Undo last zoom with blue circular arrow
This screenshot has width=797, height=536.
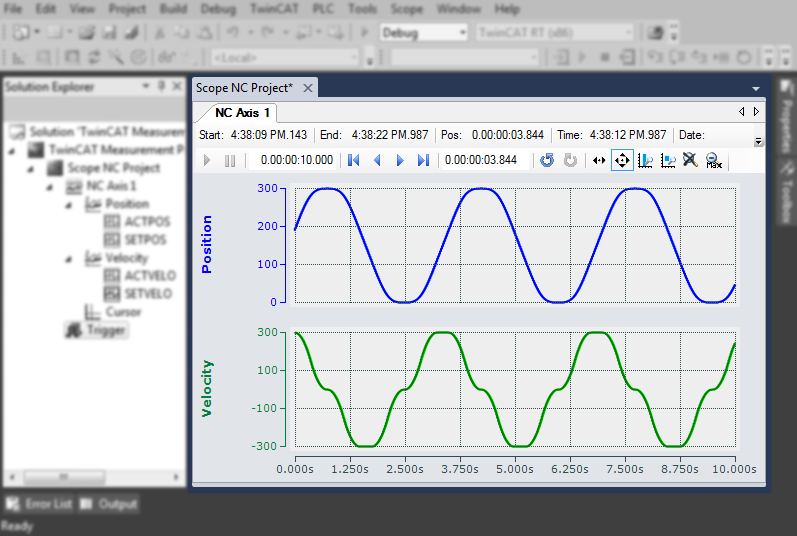(547, 161)
